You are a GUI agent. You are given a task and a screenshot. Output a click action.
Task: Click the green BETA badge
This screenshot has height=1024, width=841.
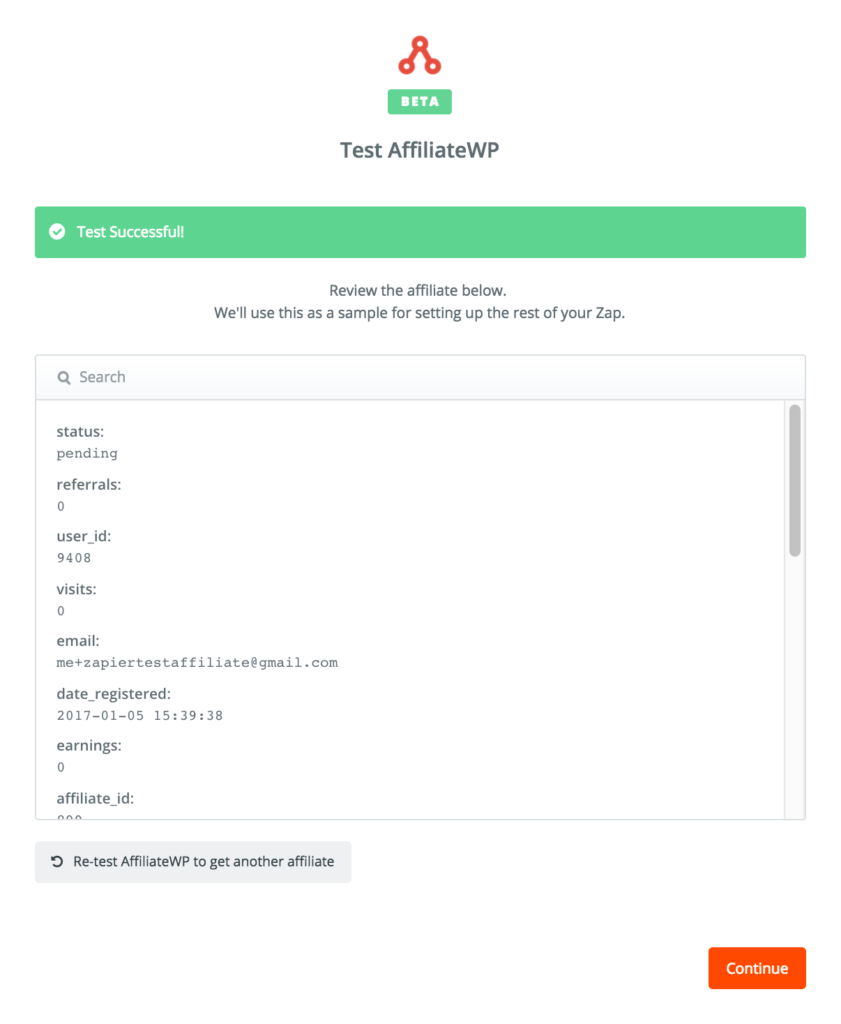tap(419, 101)
